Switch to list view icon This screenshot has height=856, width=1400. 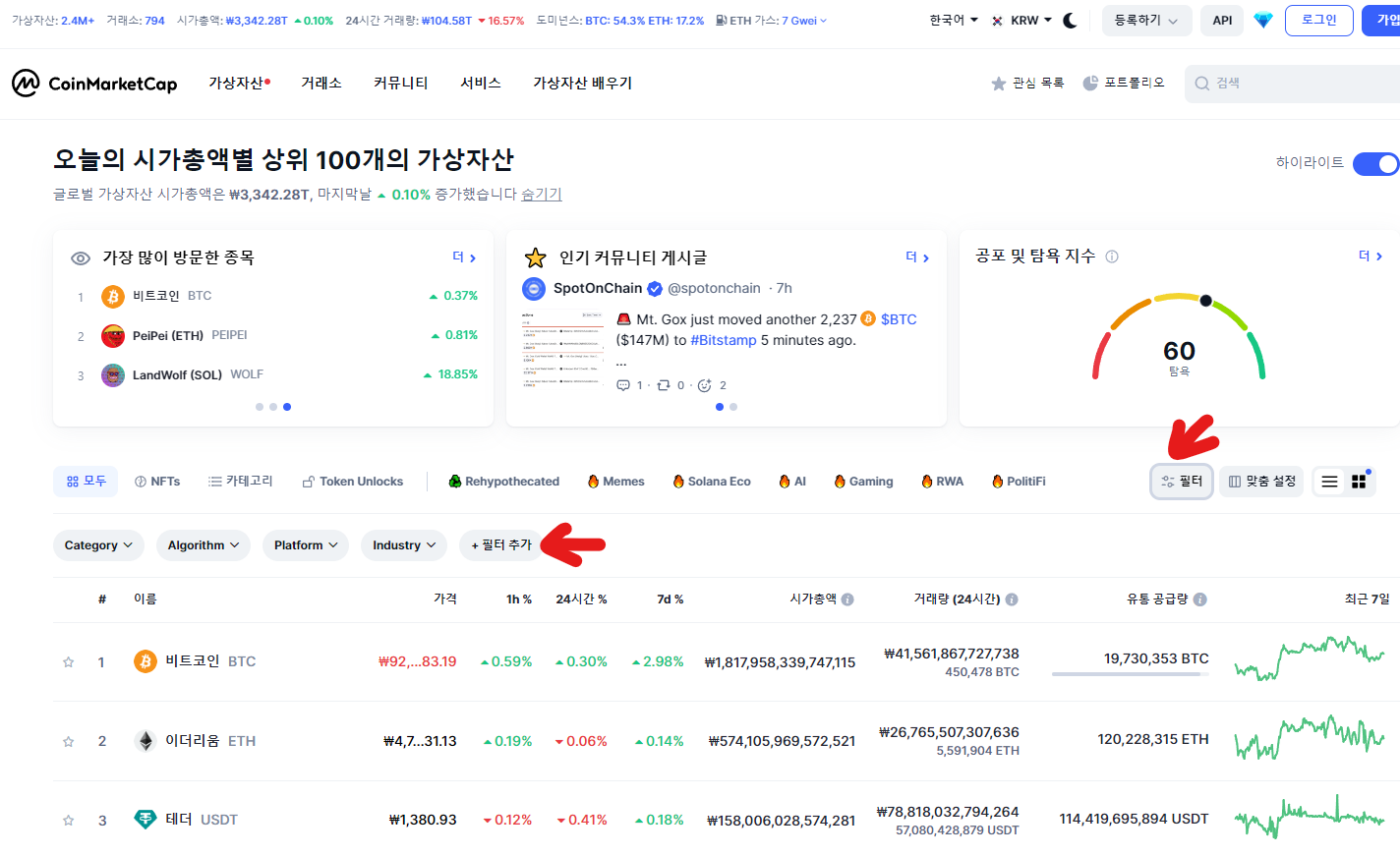point(1329,482)
